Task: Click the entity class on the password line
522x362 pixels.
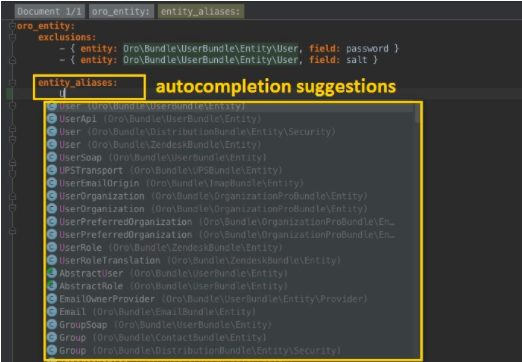Action: 210,49
